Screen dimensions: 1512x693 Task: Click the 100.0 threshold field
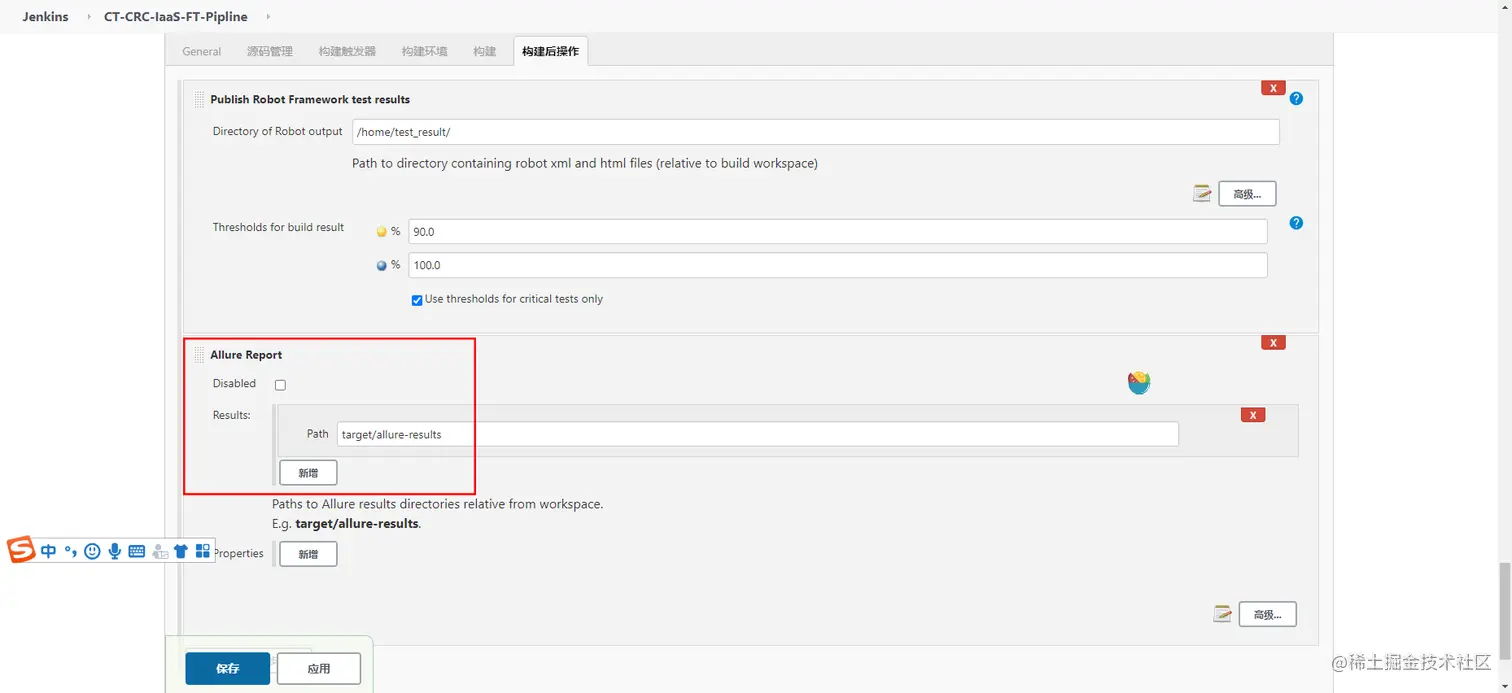click(838, 265)
